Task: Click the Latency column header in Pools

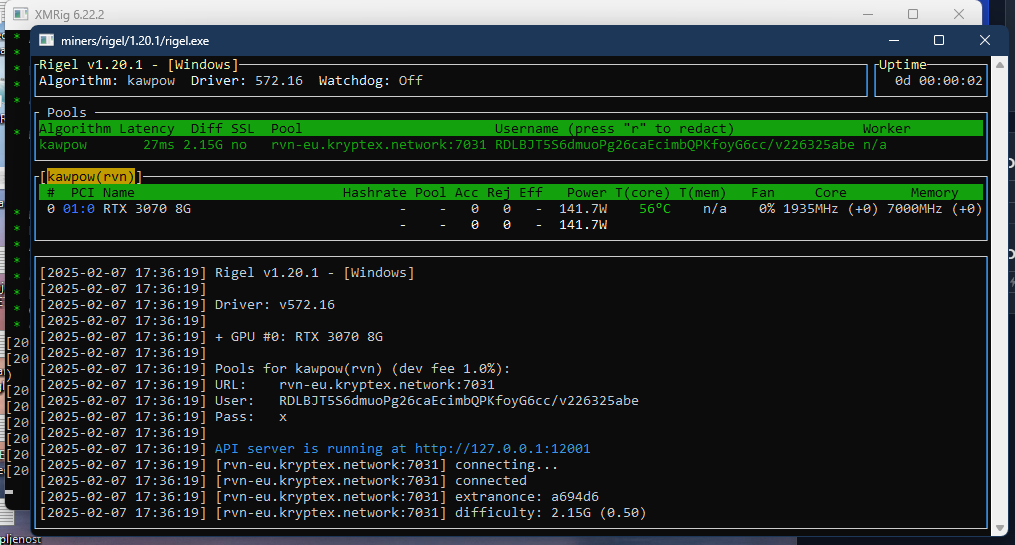Action: point(147,129)
